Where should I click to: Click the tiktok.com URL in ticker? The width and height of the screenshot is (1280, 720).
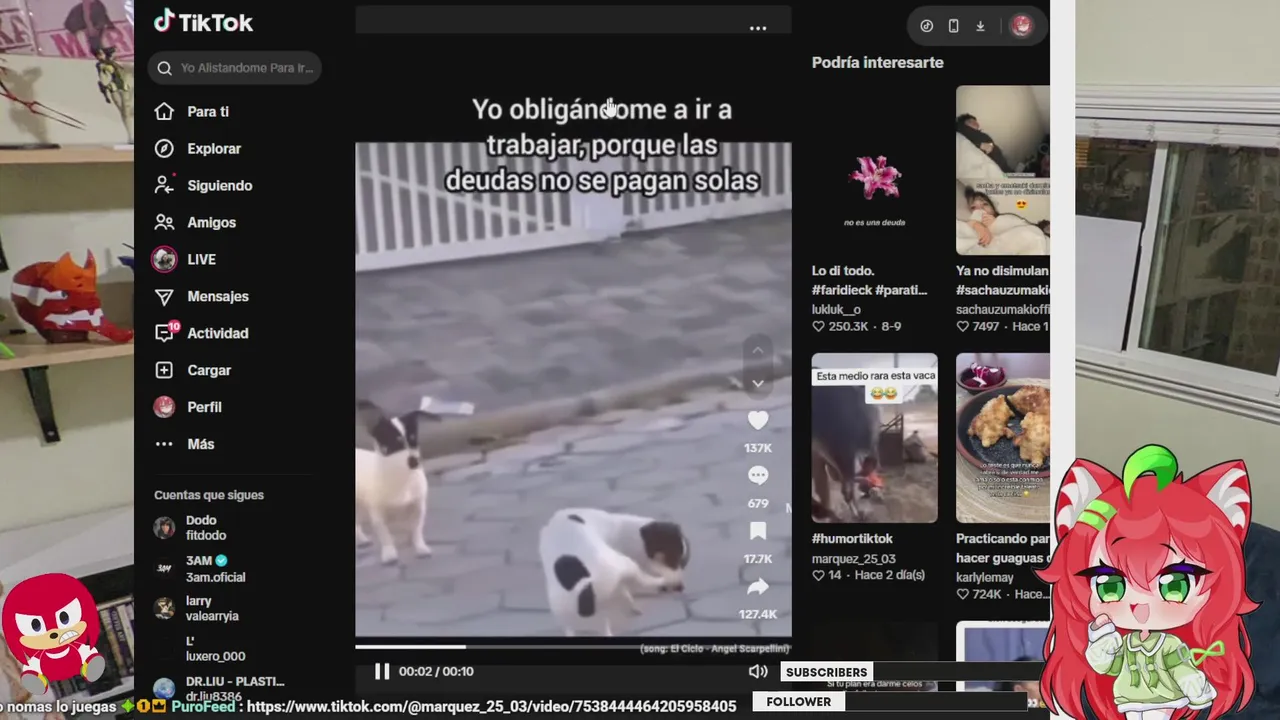(491, 707)
